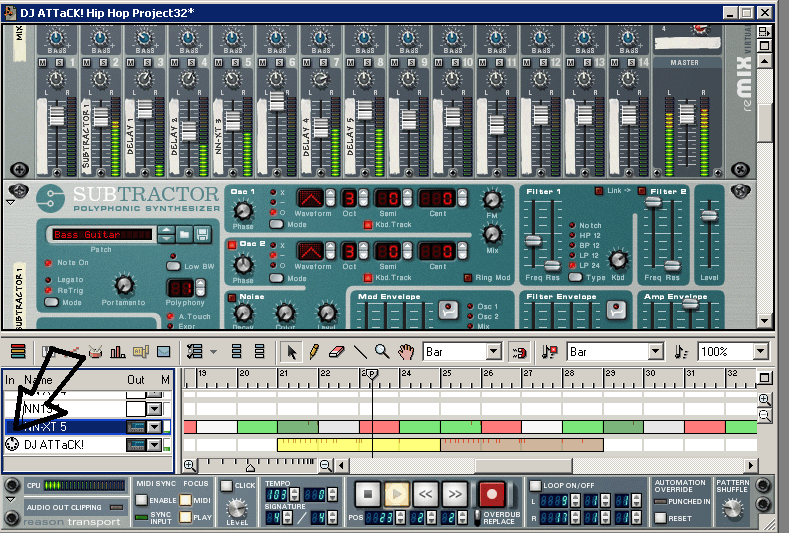Open Out dropdown for NN-XT 5 track
The width and height of the screenshot is (789, 533).
[x=154, y=427]
